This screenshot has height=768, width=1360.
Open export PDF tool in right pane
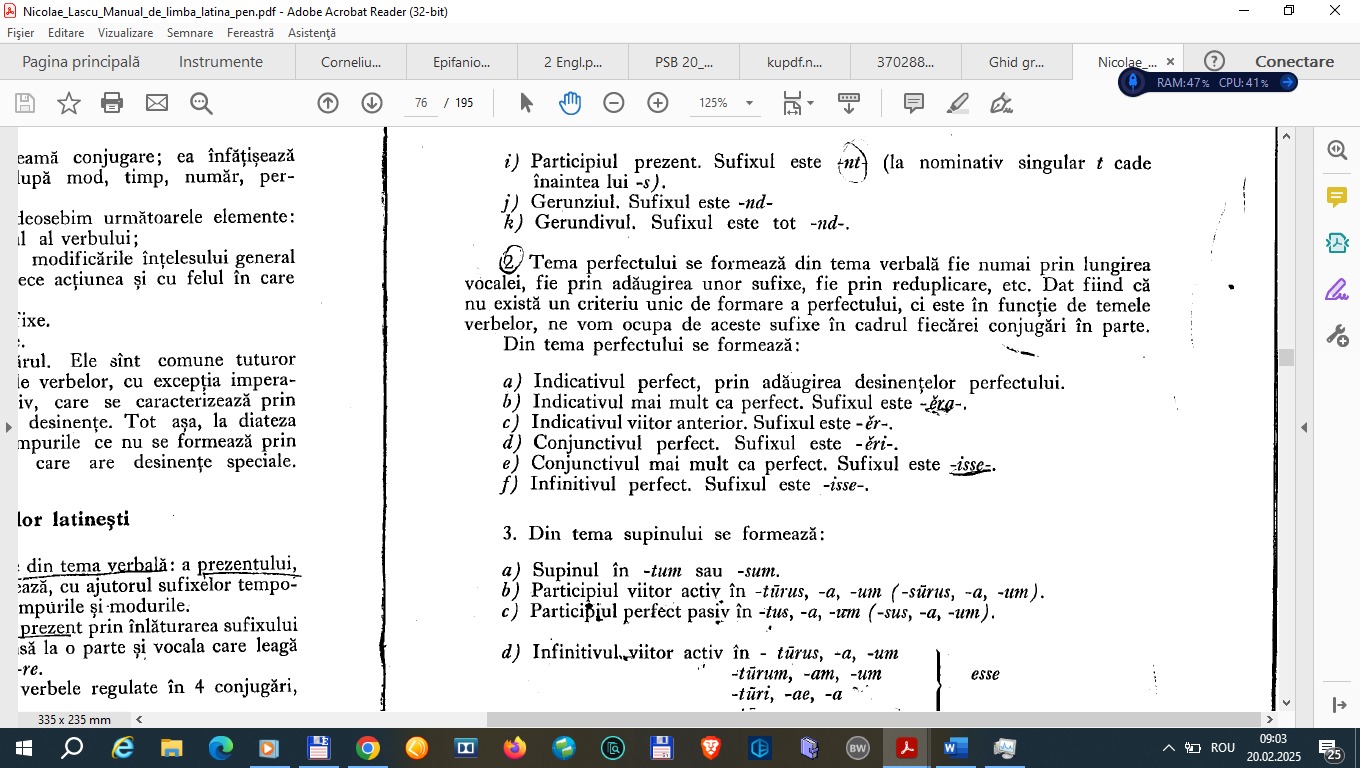(1337, 243)
